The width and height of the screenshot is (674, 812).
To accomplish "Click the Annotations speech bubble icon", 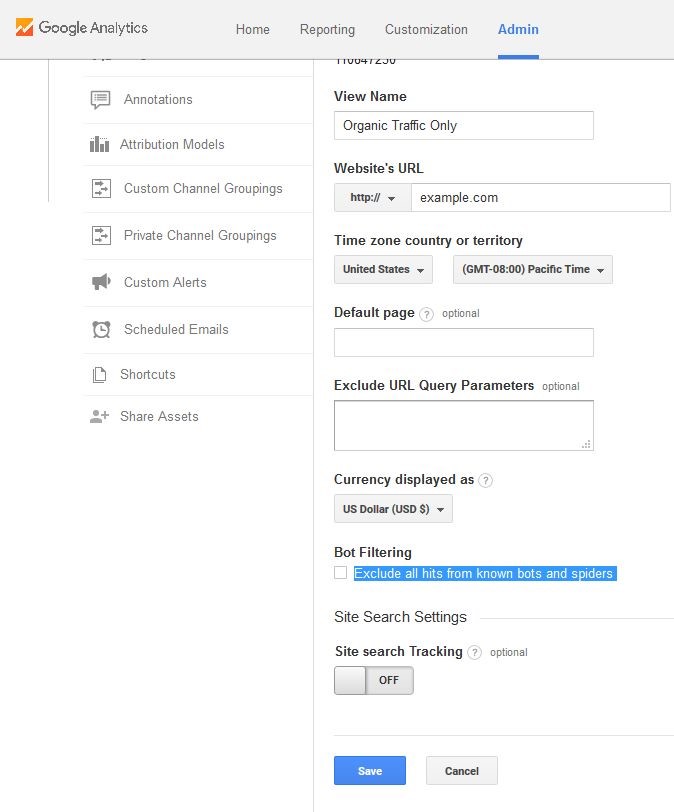I will [x=100, y=99].
